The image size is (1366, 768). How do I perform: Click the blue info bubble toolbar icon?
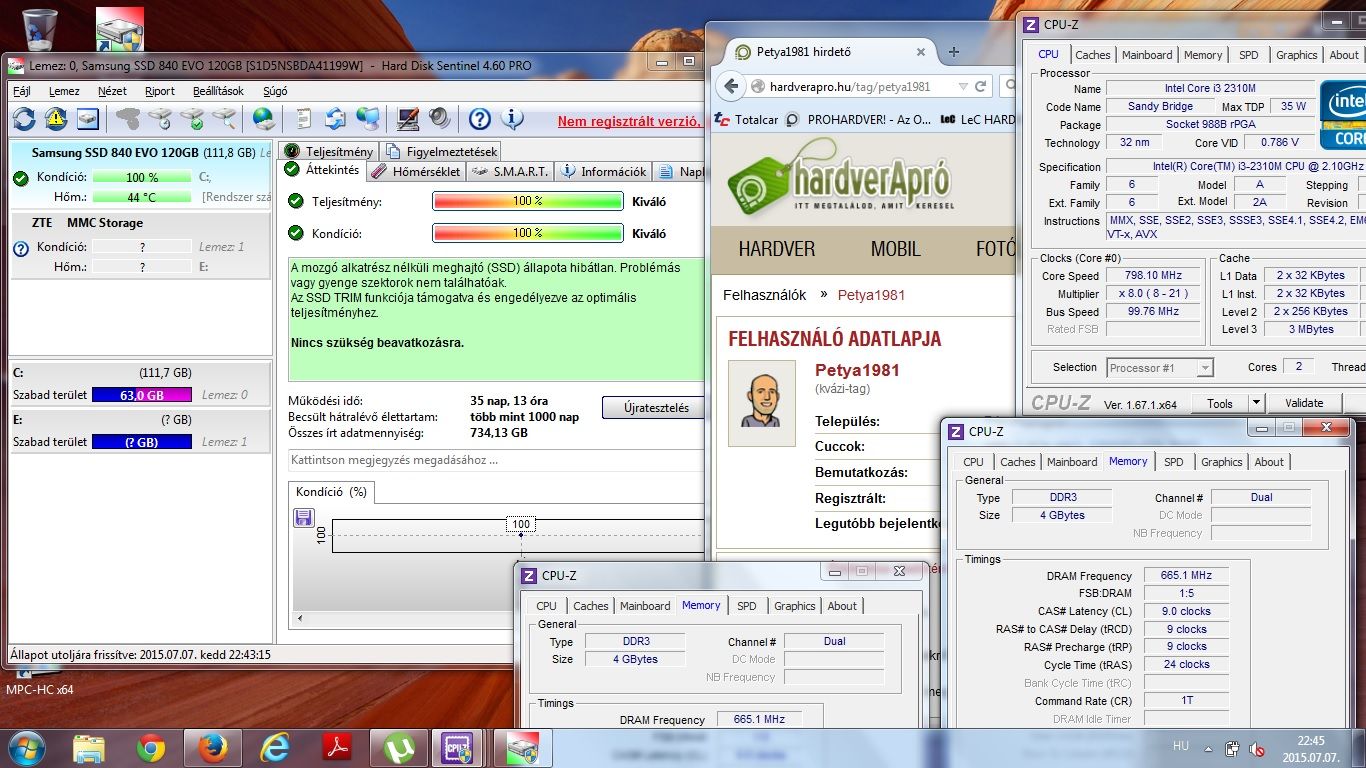coord(512,120)
